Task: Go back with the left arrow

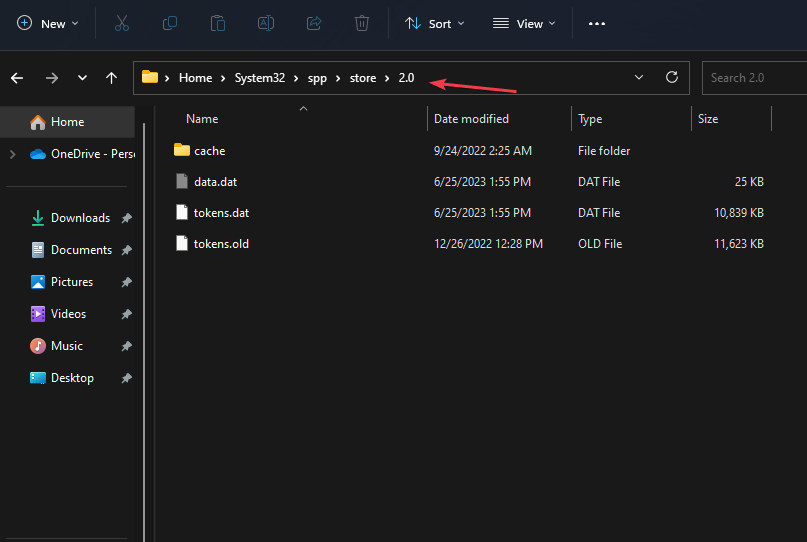Action: [17, 78]
